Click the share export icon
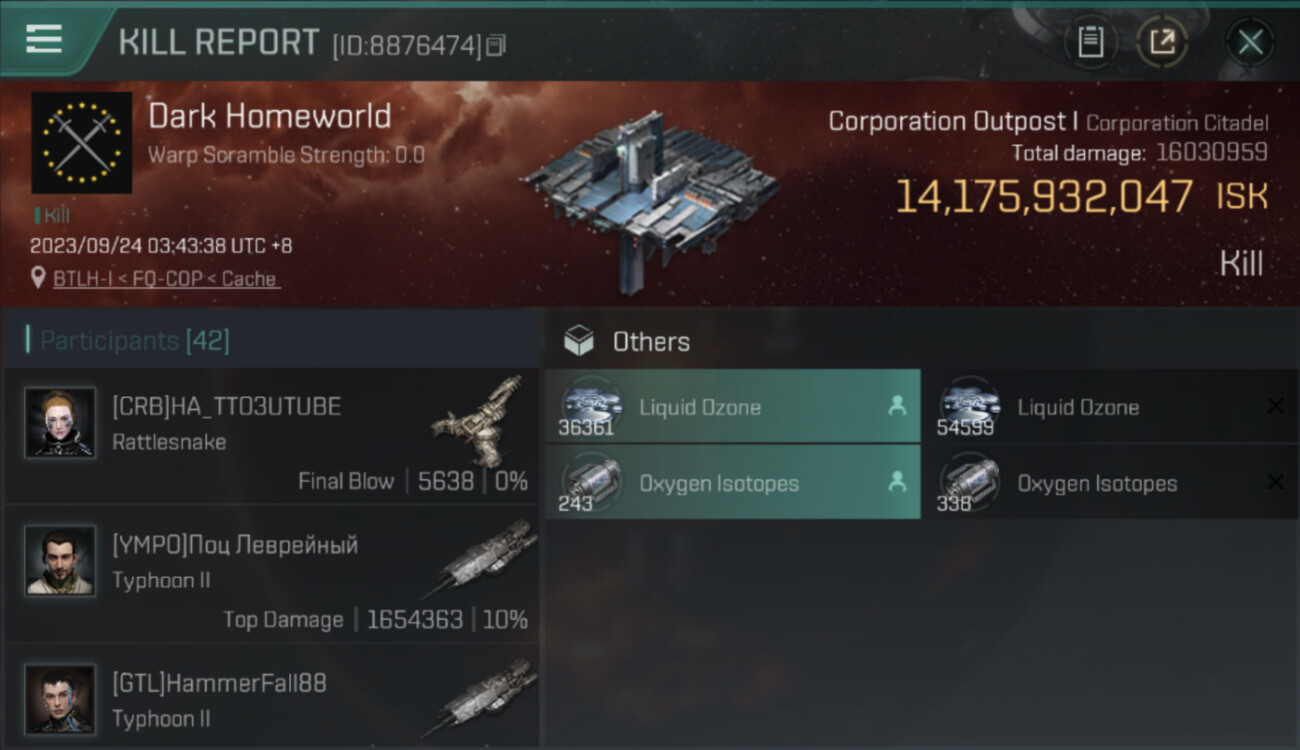The height and width of the screenshot is (750, 1300). click(x=1162, y=42)
